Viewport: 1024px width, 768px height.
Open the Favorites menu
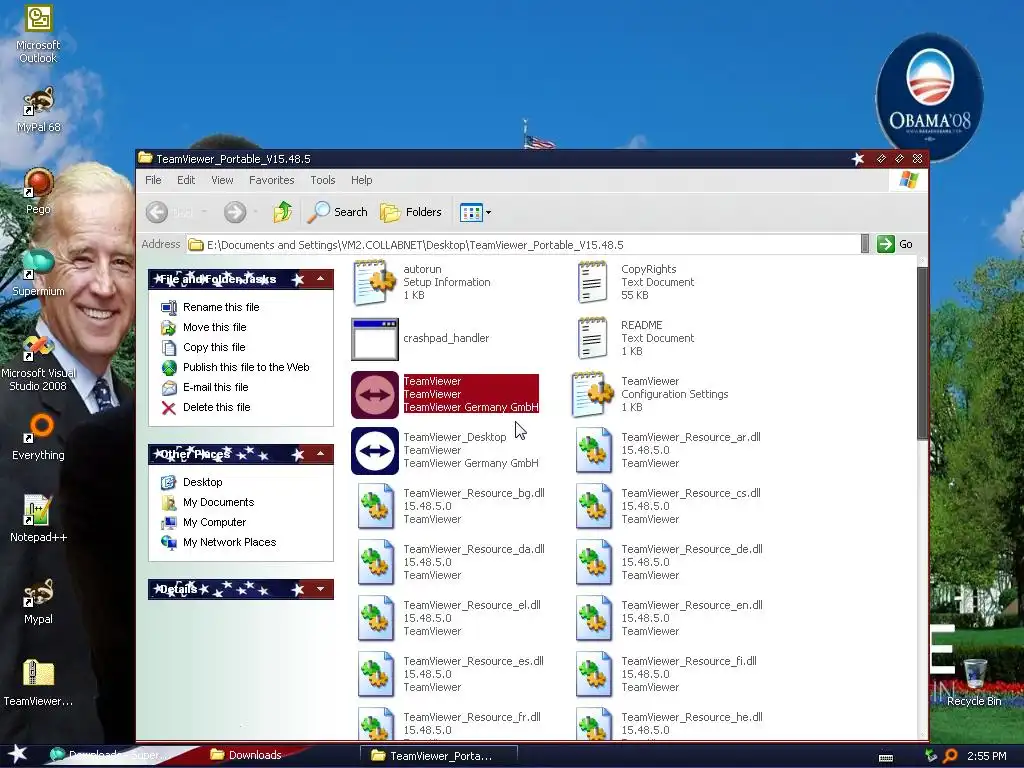[272, 180]
